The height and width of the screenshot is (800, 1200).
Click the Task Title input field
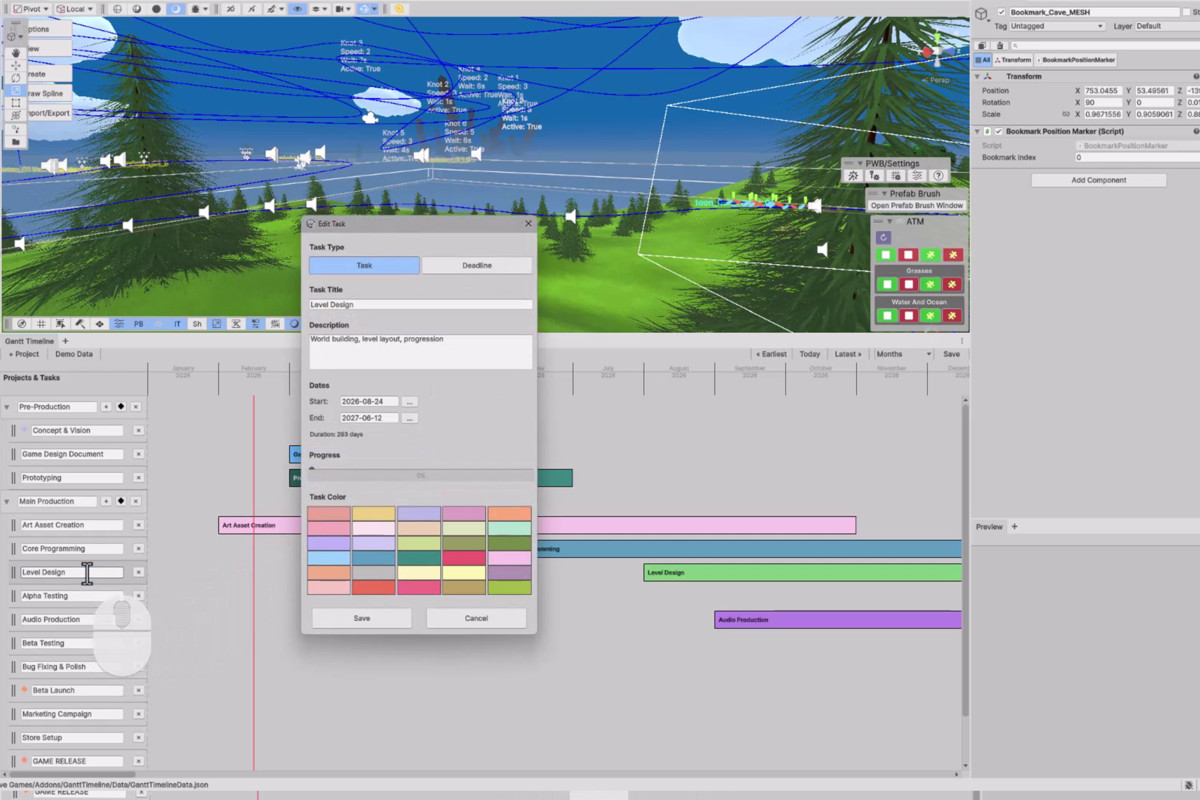pos(420,304)
